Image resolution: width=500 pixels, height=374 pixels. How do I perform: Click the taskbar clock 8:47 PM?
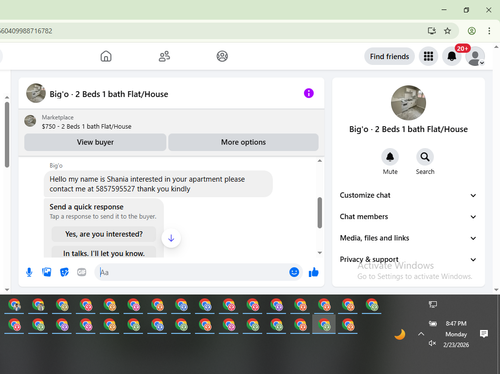tap(456, 324)
